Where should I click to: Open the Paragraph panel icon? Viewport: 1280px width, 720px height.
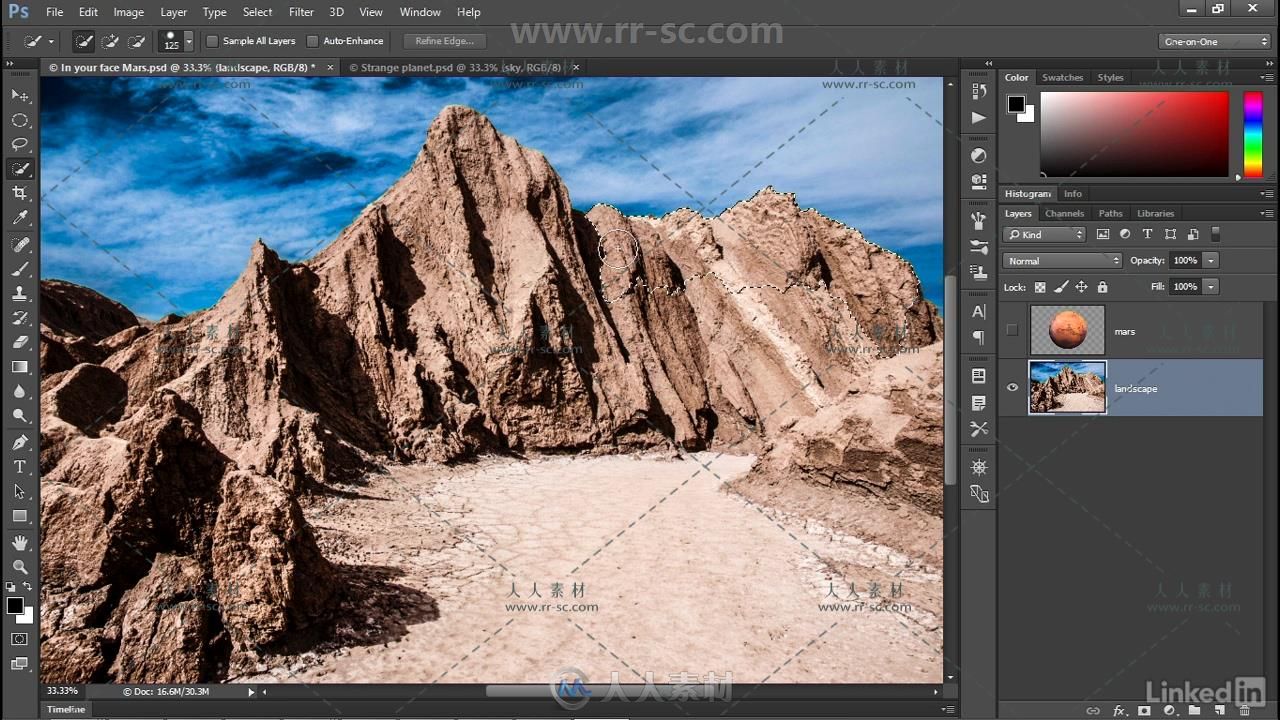979,338
